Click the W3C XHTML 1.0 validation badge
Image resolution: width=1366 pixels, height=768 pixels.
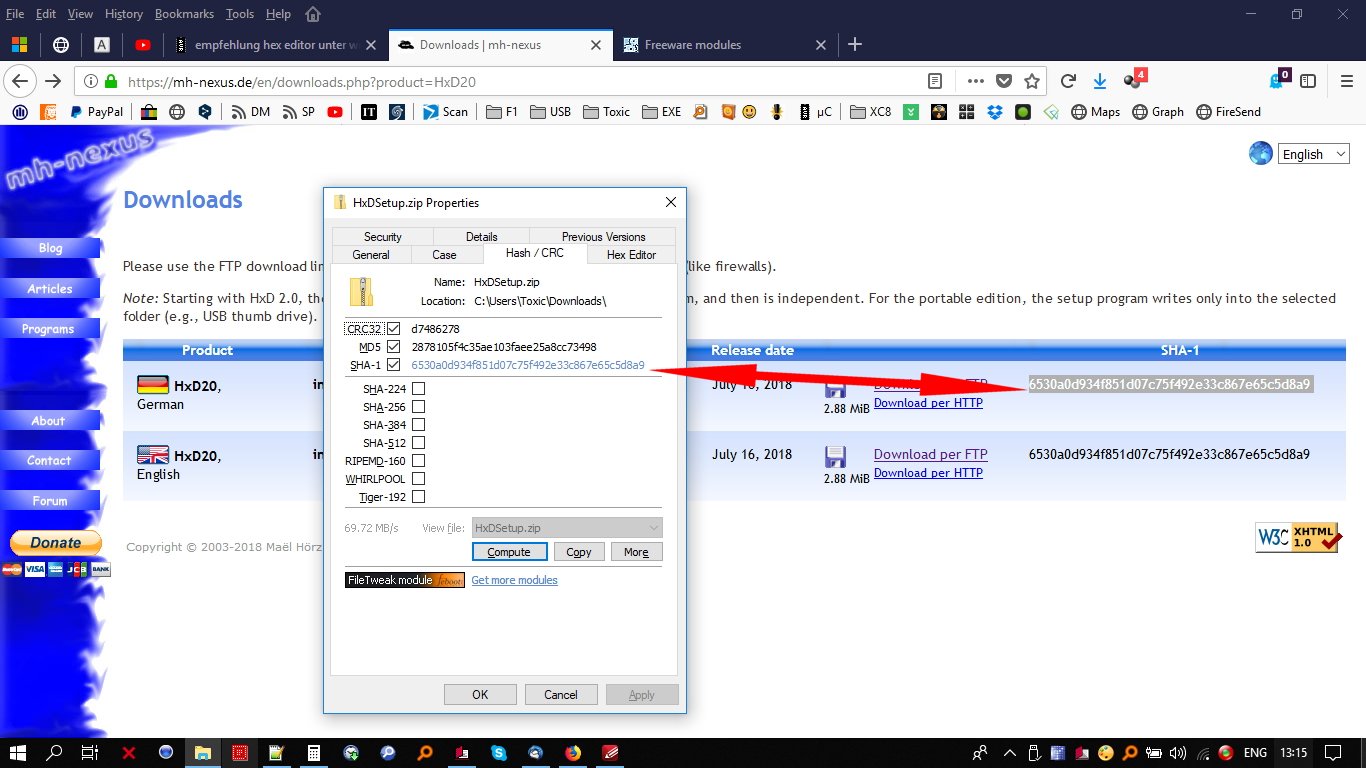point(1298,537)
